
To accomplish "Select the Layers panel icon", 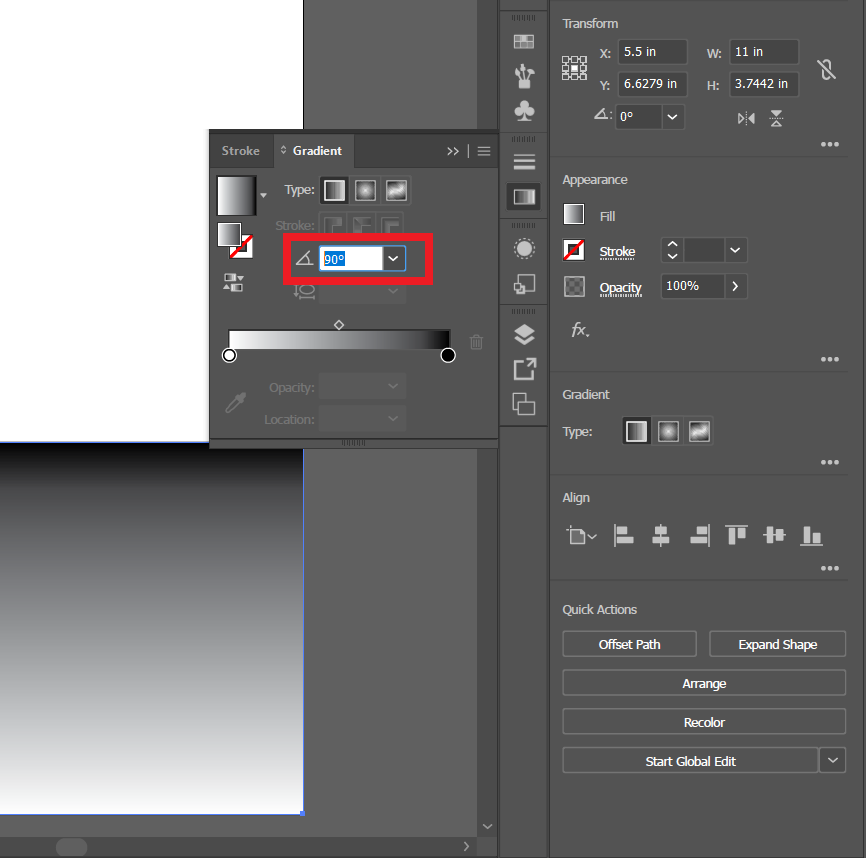I will 524,335.
